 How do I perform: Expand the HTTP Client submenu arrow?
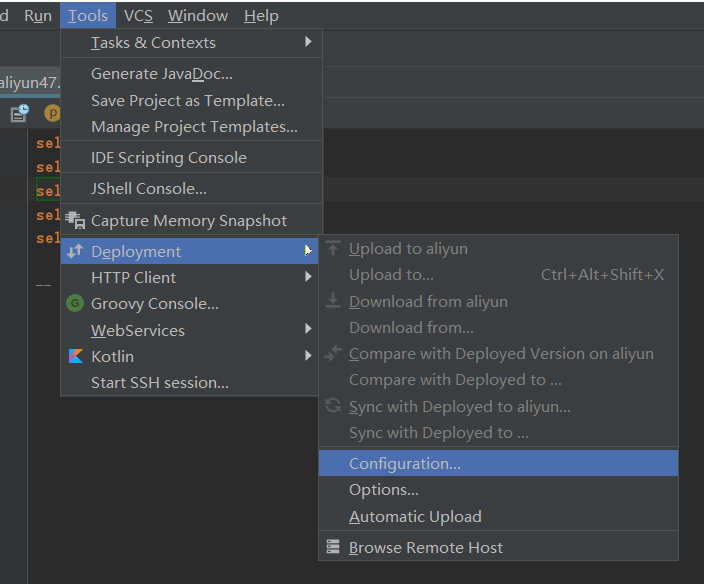click(x=308, y=277)
